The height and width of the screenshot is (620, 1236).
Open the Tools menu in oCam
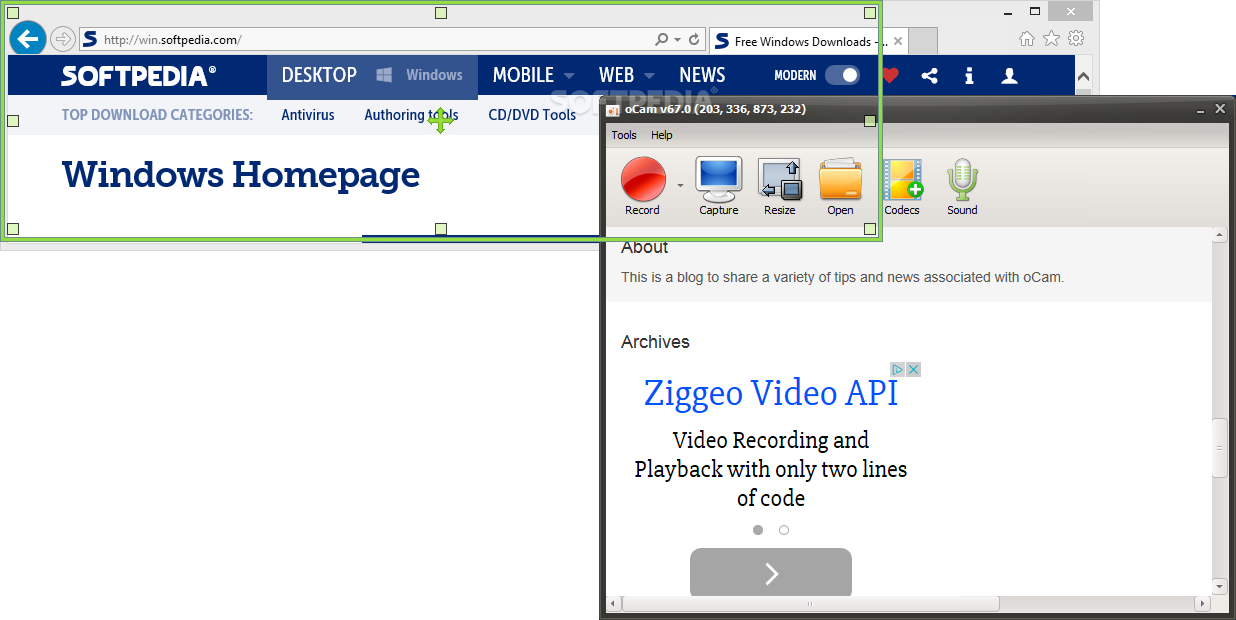tap(624, 135)
